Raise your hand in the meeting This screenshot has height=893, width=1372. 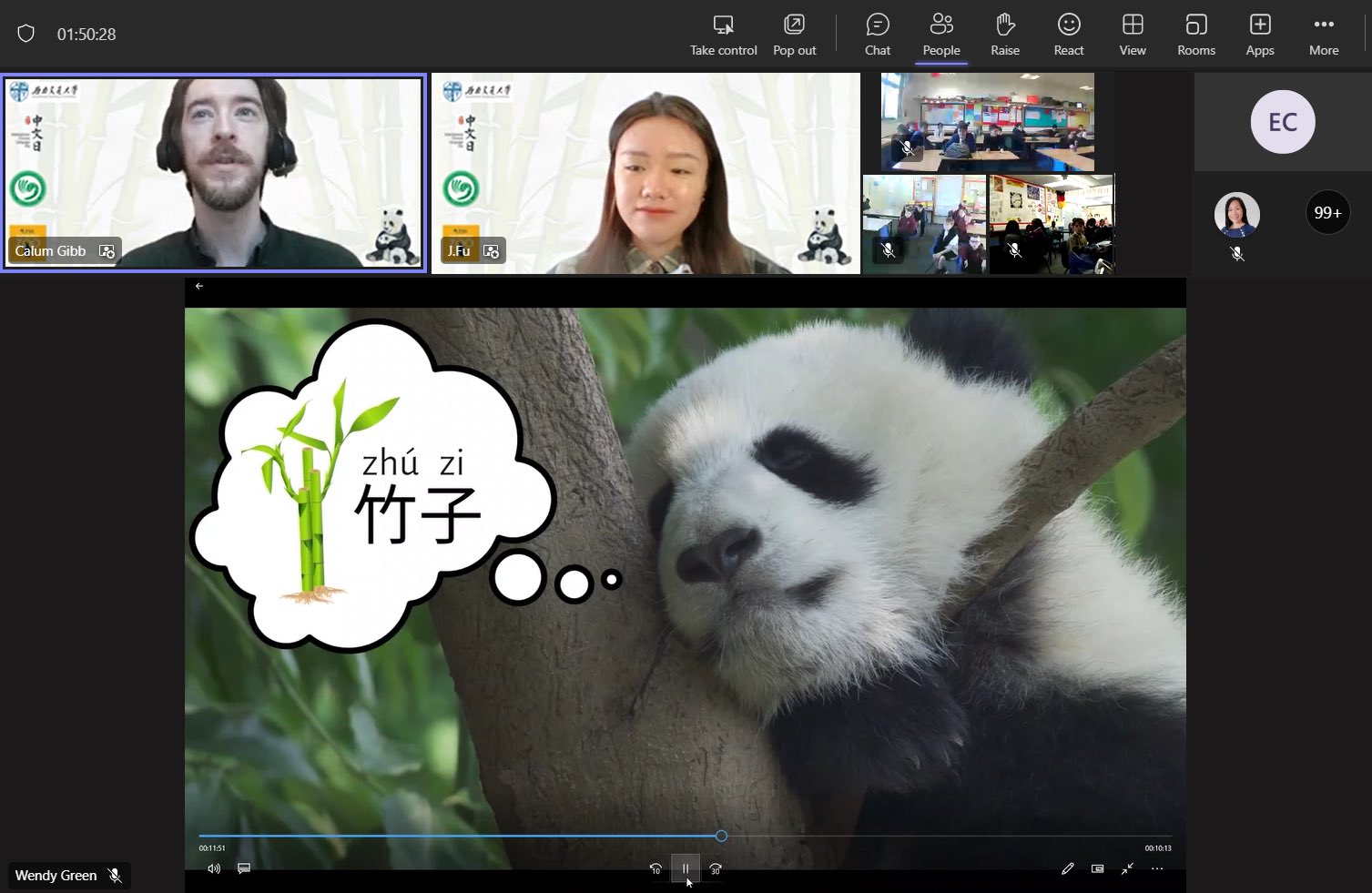(x=1004, y=35)
